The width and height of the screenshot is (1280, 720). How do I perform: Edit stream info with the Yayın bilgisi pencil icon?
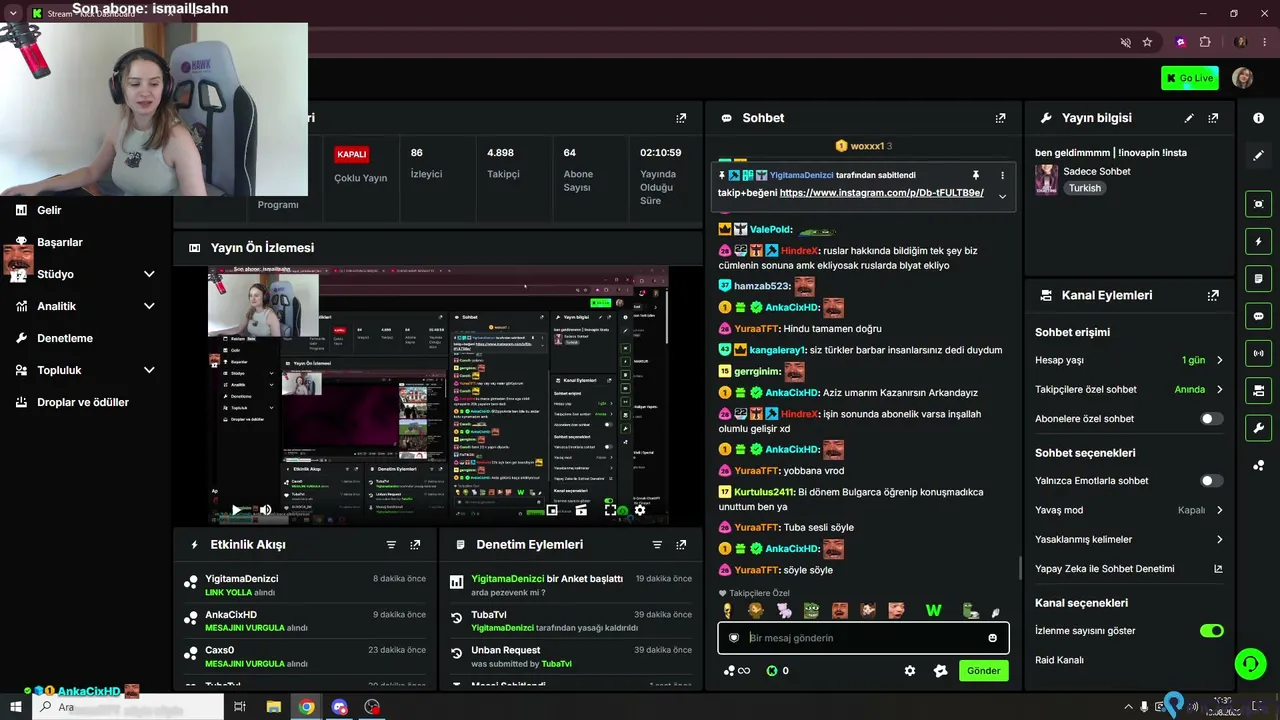pyautogui.click(x=1189, y=118)
